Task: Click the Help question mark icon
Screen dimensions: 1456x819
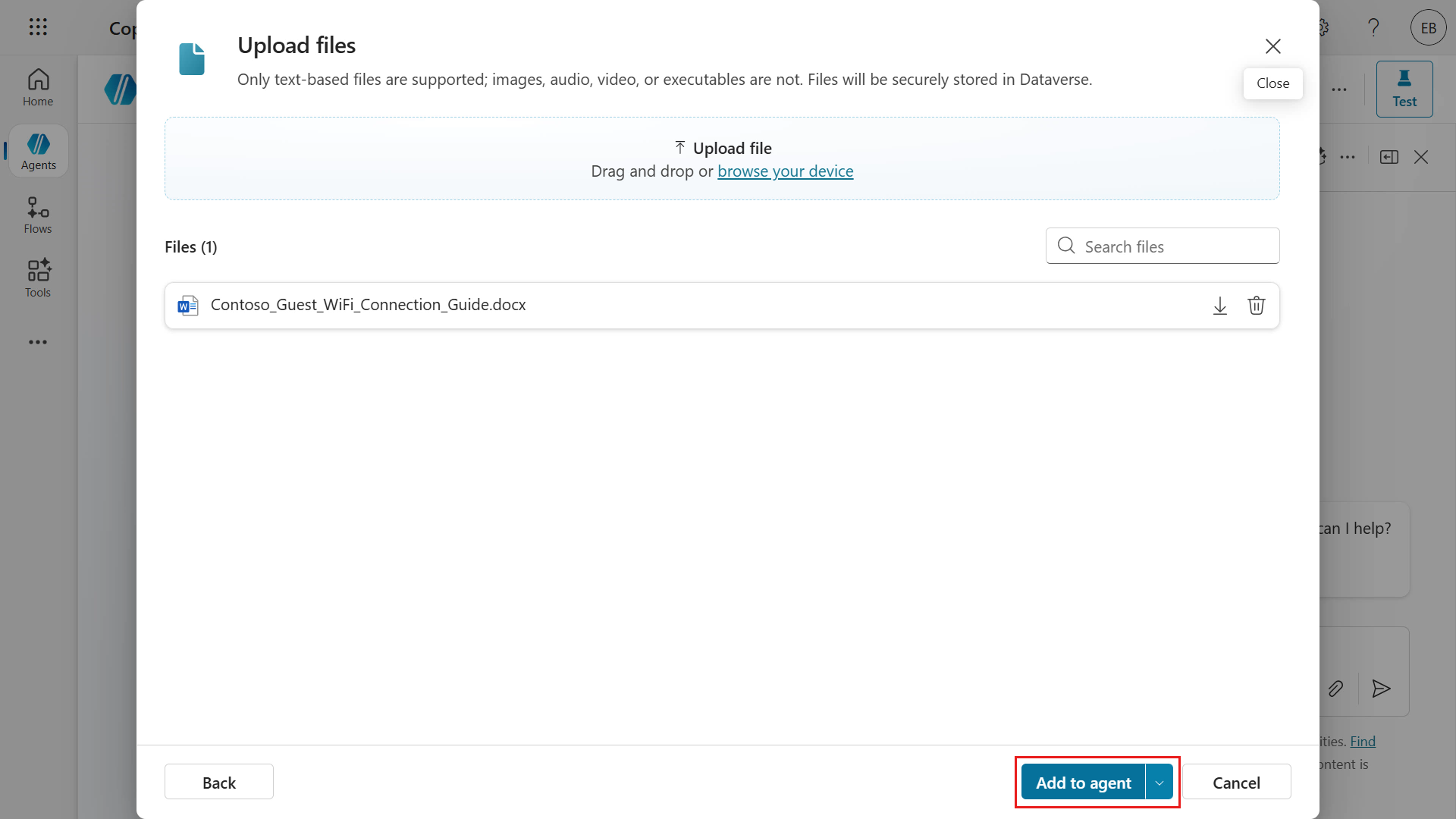Action: 1373,28
